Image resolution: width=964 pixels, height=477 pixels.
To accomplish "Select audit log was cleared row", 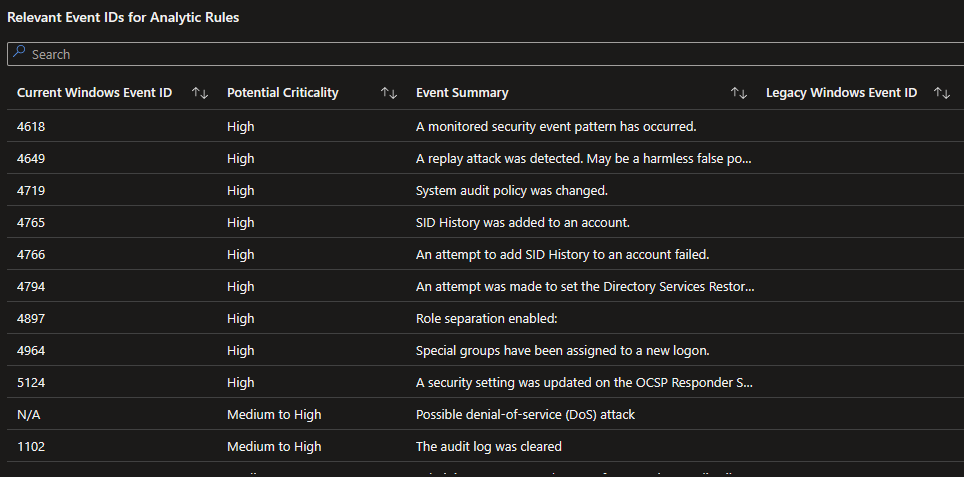I will (488, 446).
